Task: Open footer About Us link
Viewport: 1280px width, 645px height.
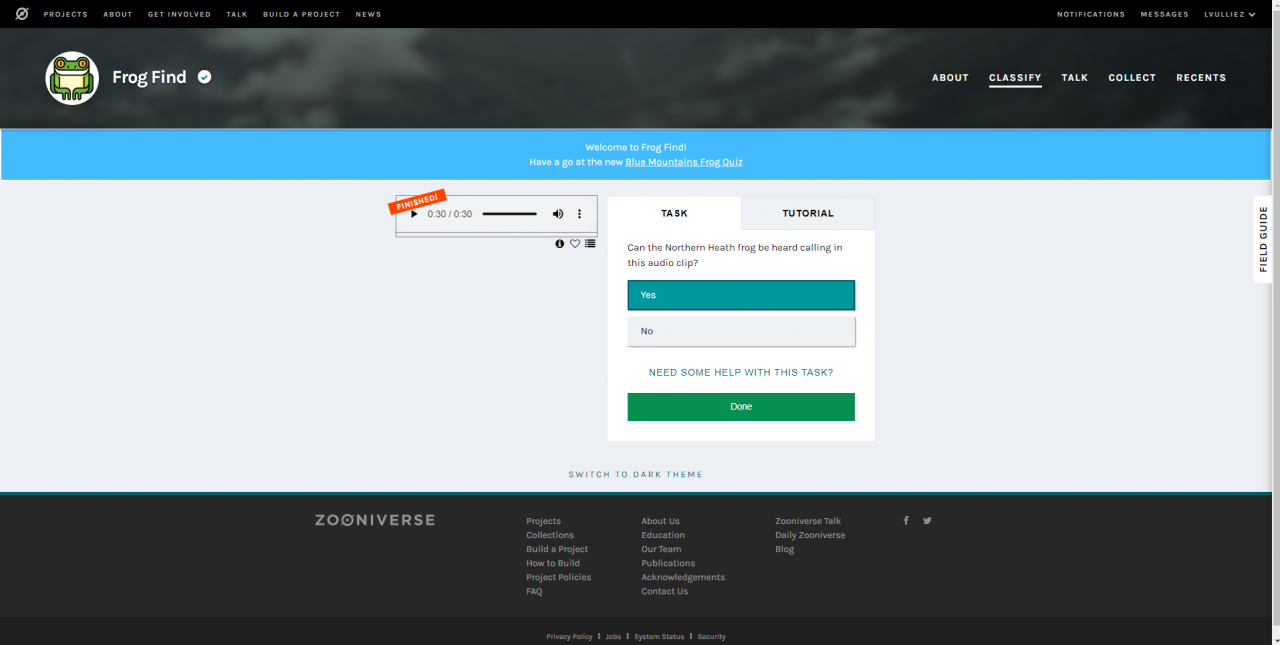Action: (660, 521)
